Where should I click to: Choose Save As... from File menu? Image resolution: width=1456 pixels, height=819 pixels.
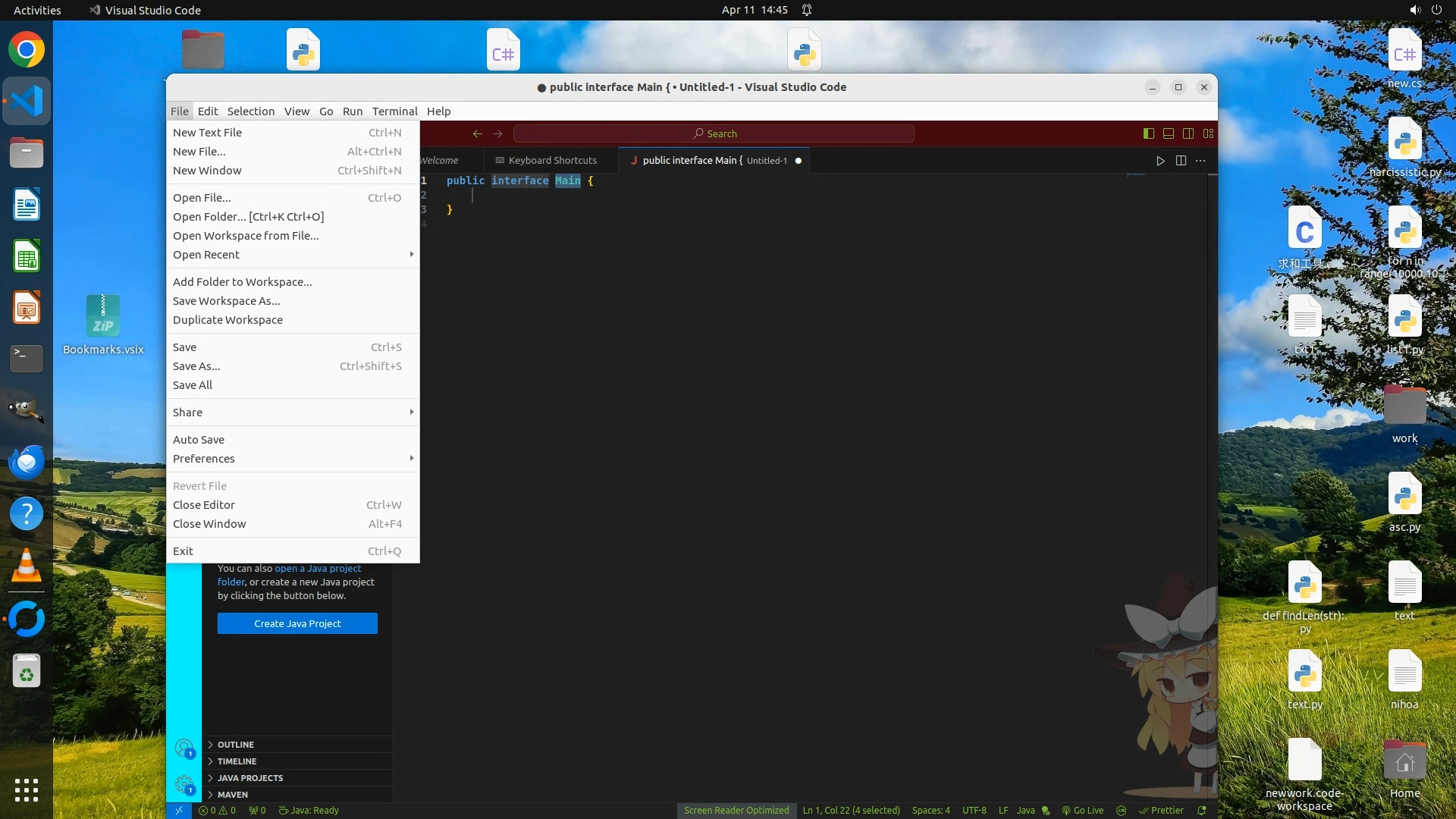pyautogui.click(x=196, y=366)
